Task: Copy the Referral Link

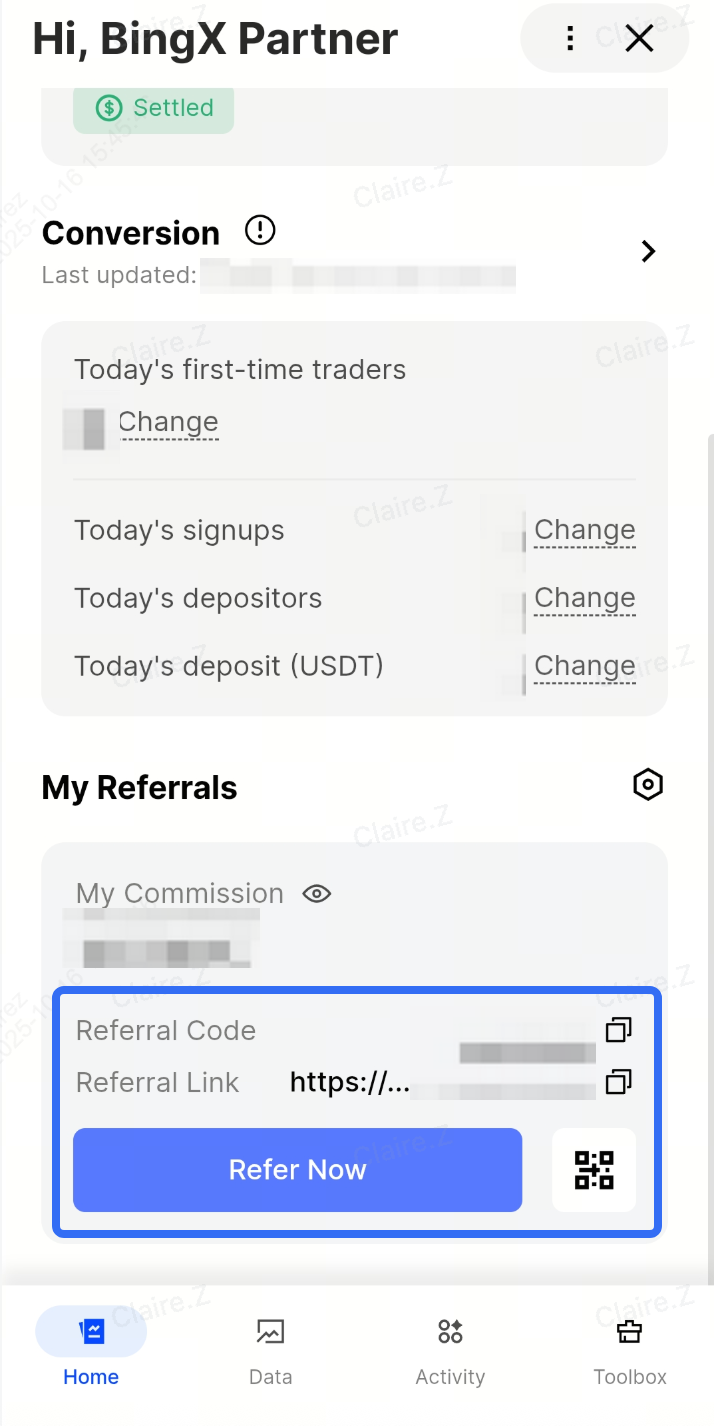Action: click(x=619, y=1081)
